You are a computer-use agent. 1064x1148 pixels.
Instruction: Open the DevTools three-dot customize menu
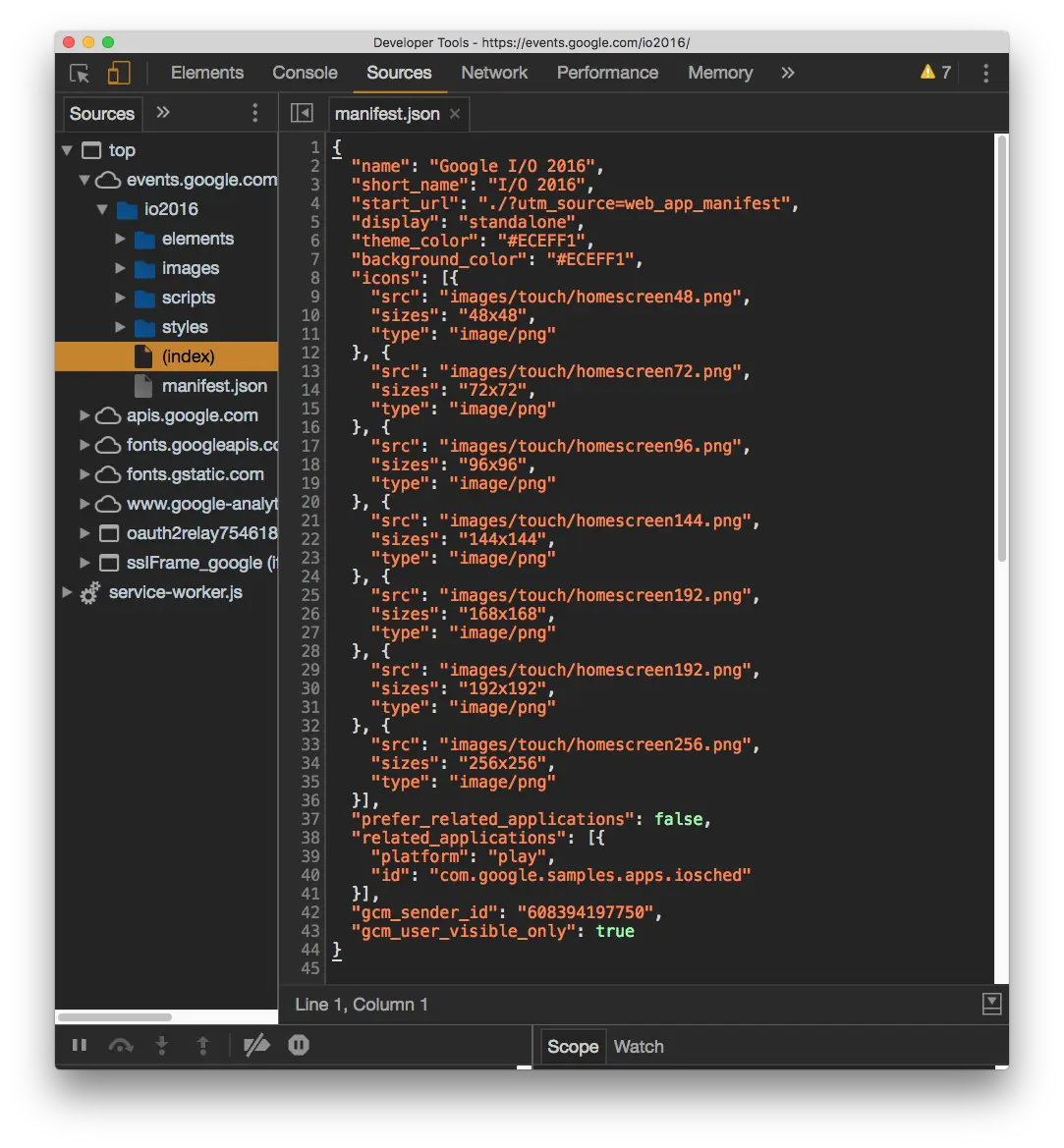tap(985, 73)
